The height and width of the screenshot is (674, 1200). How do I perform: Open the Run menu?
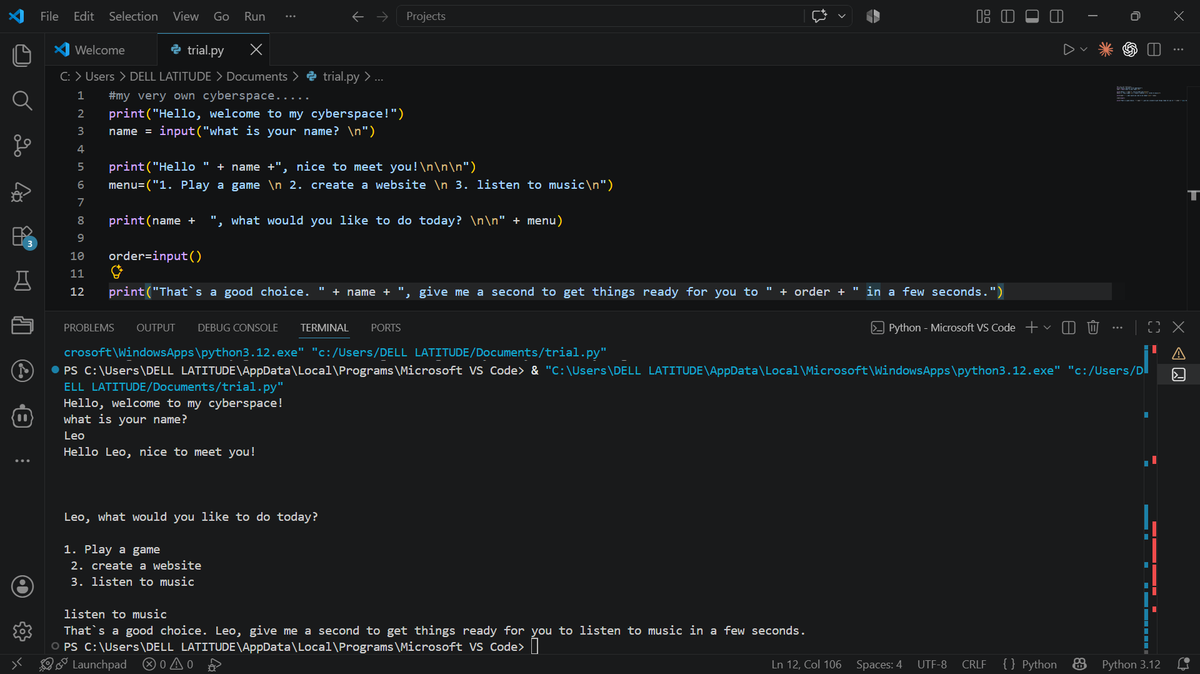coord(255,16)
